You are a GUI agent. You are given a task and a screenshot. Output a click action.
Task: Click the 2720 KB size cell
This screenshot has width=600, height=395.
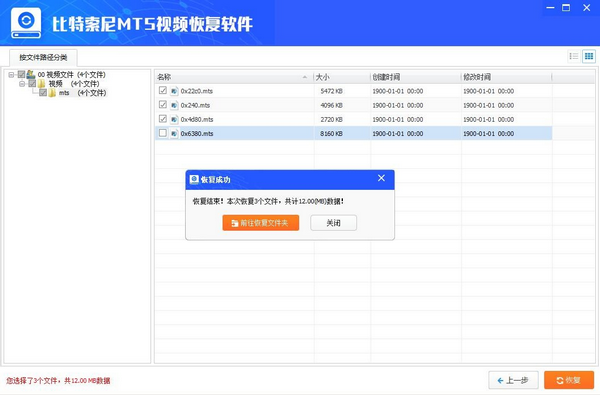click(x=331, y=119)
